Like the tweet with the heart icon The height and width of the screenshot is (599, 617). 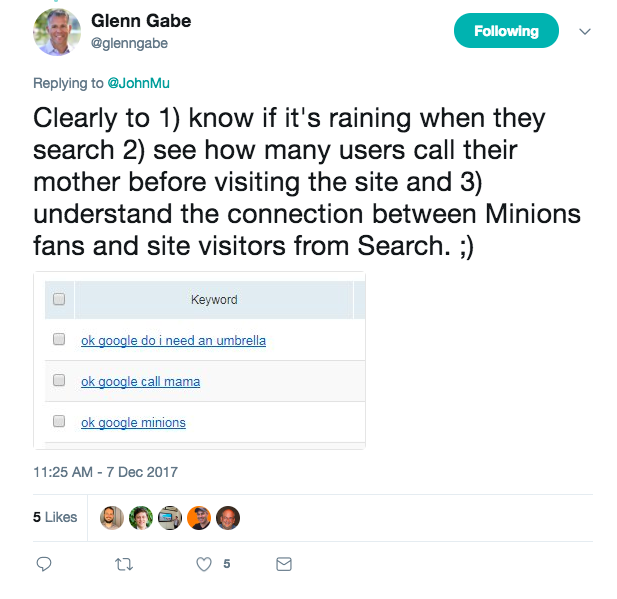pyautogui.click(x=204, y=565)
